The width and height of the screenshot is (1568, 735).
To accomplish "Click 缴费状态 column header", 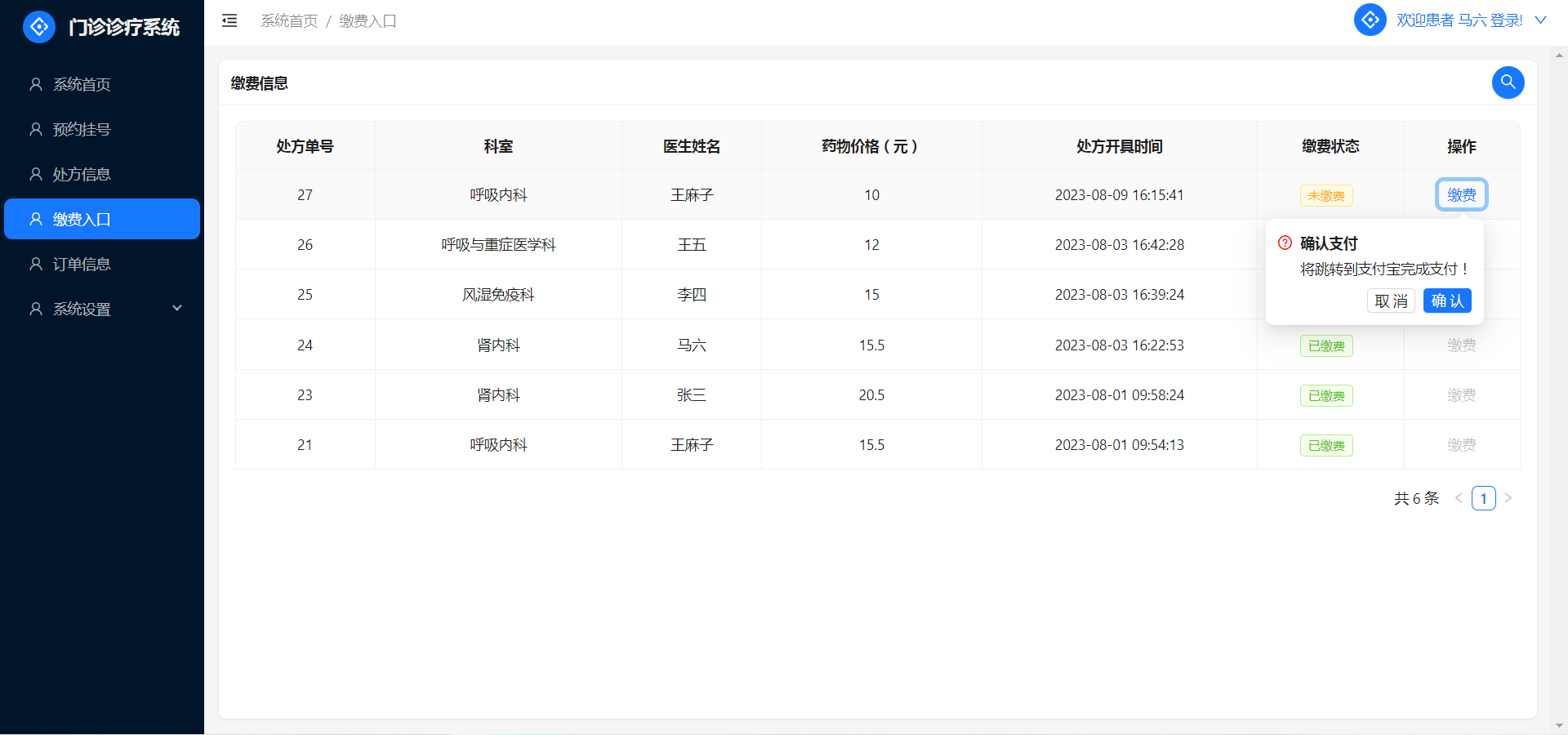I will pos(1330,146).
